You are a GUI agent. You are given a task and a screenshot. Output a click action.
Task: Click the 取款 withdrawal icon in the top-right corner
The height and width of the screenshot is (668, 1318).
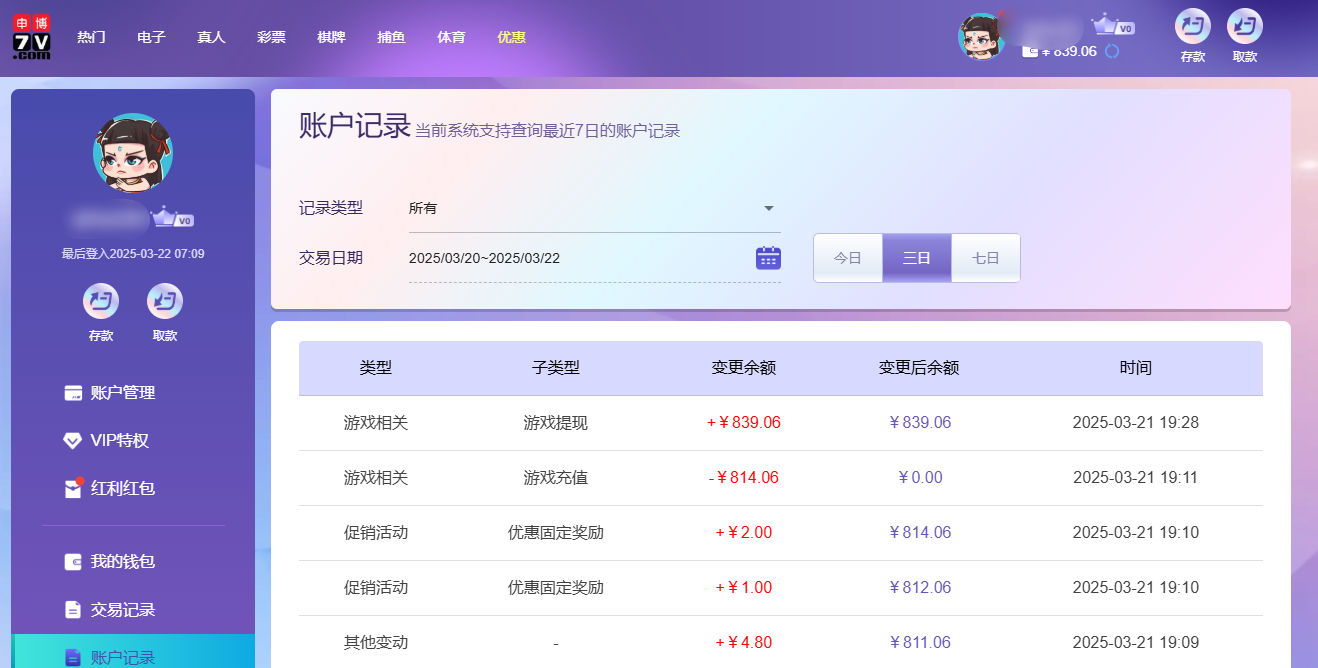(x=1244, y=28)
